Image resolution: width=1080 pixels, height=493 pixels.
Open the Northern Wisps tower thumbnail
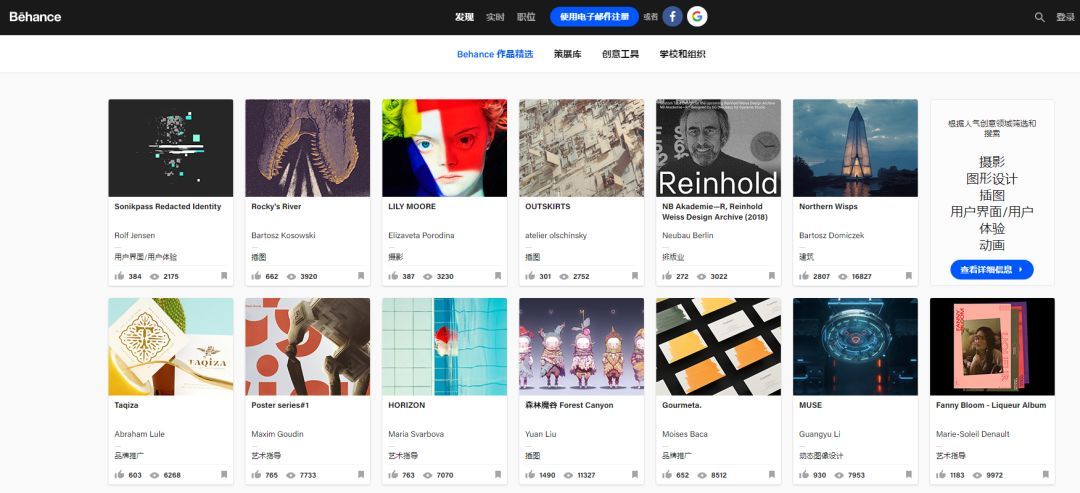pyautogui.click(x=855, y=148)
